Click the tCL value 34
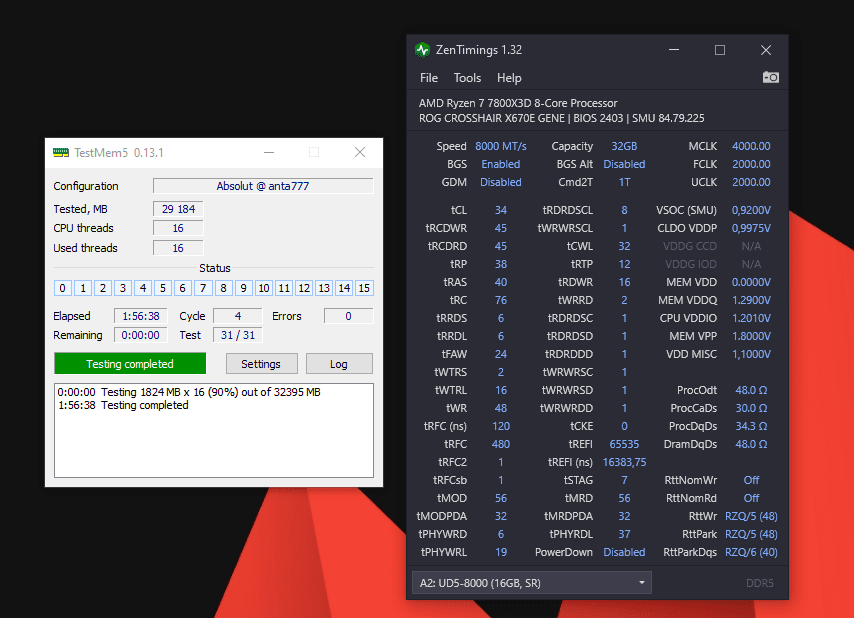Screen dimensions: 854x618 pos(501,210)
